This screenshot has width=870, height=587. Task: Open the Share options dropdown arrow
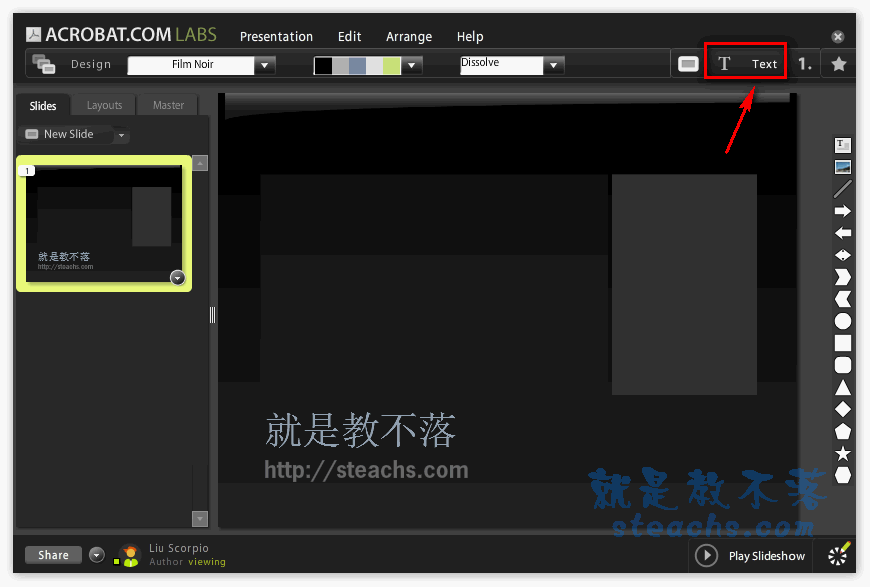click(x=97, y=555)
